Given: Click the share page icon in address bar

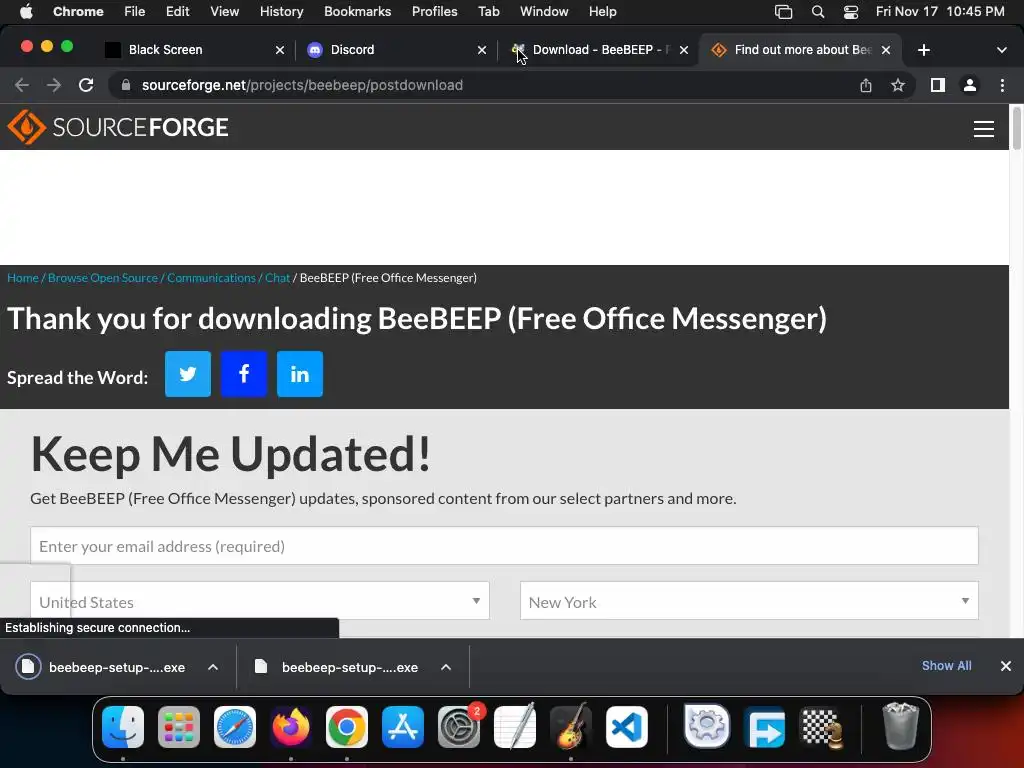Looking at the screenshot, I should pyautogui.click(x=866, y=85).
